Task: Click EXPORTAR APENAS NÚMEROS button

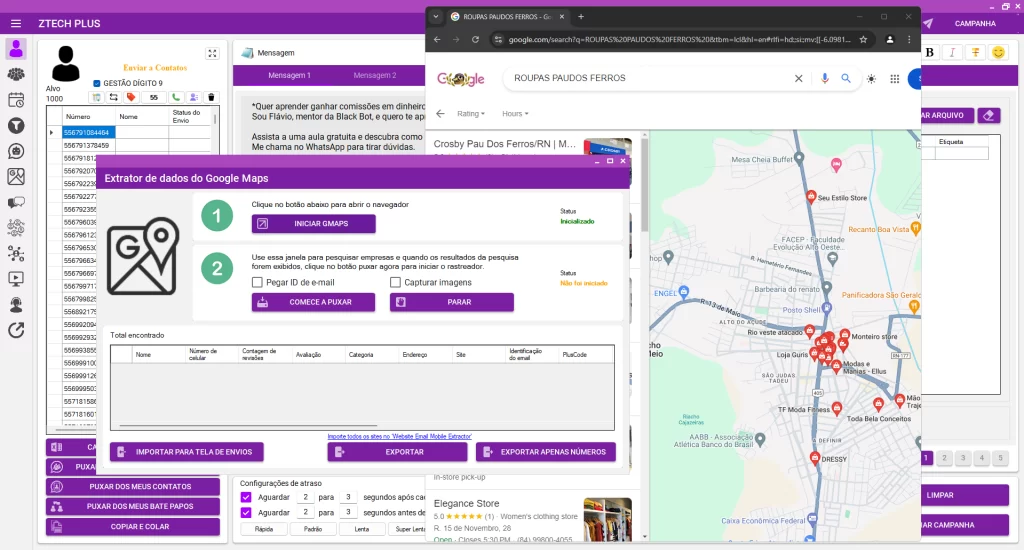Action: coord(546,452)
